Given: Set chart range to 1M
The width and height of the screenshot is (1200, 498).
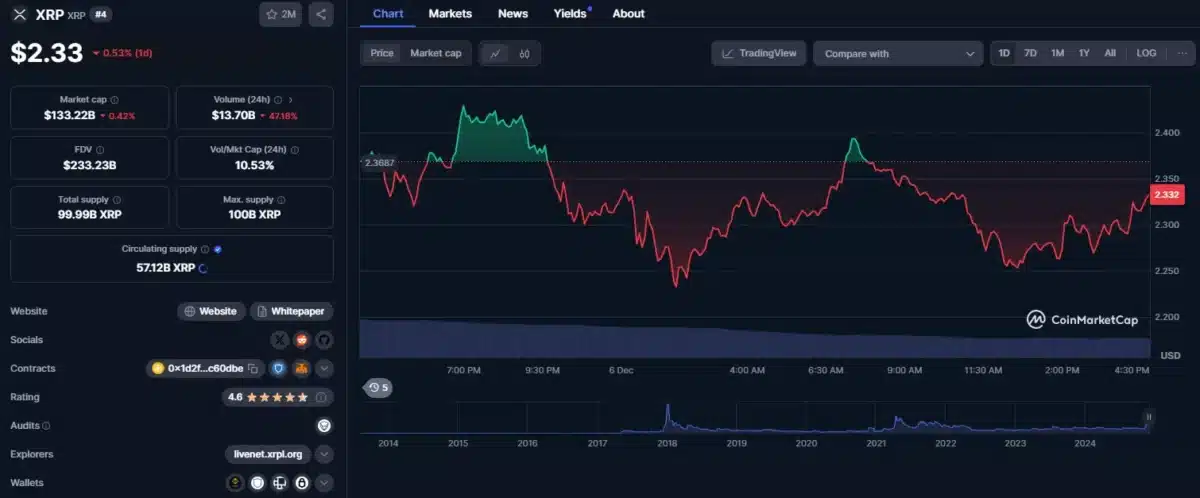Looking at the screenshot, I should (1057, 53).
